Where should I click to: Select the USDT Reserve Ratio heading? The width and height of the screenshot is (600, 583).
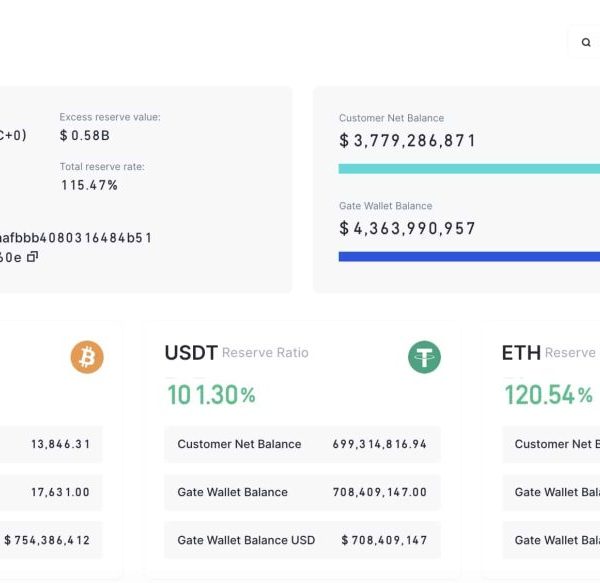[236, 352]
